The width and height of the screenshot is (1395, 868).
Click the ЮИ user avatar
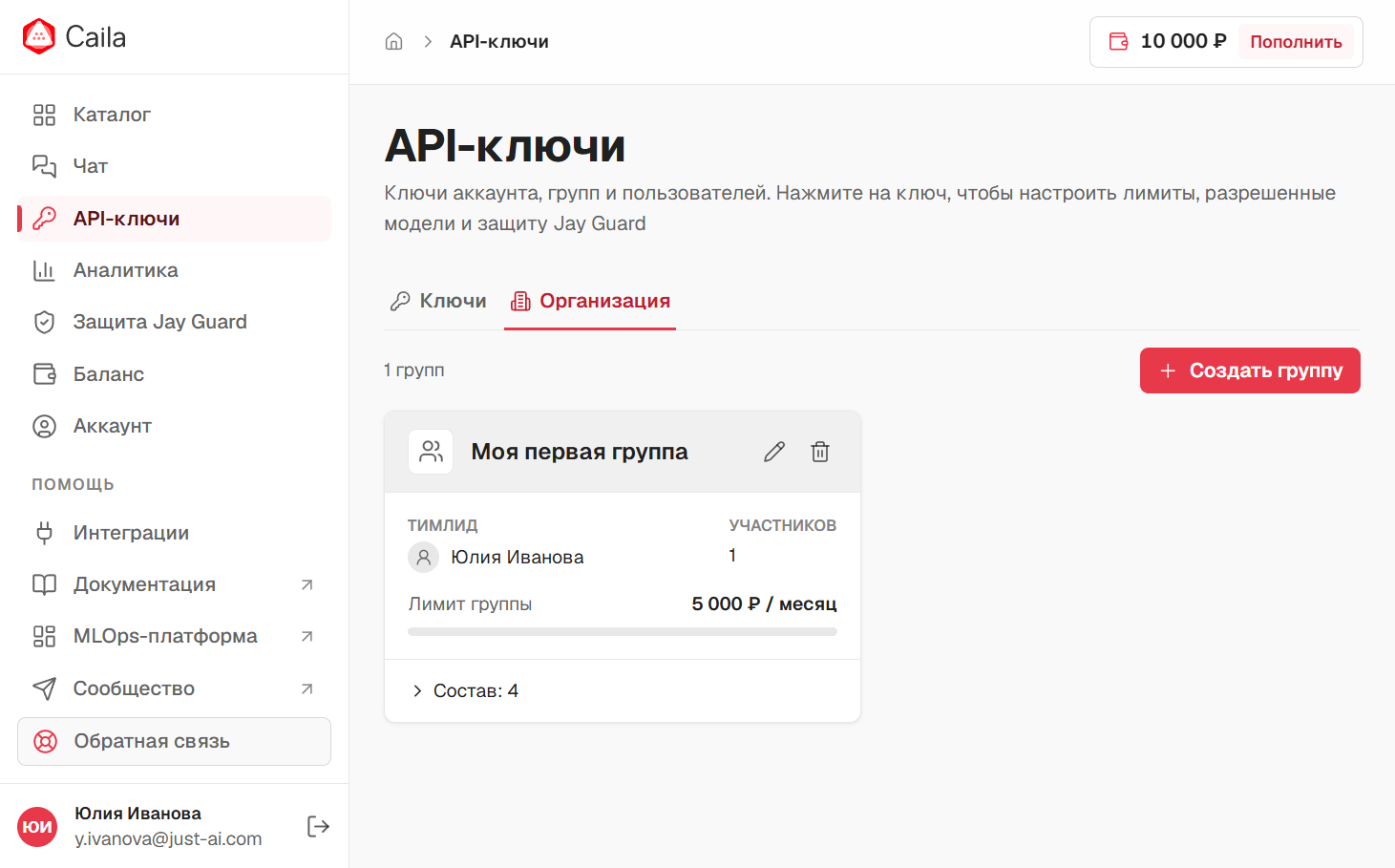tap(37, 827)
